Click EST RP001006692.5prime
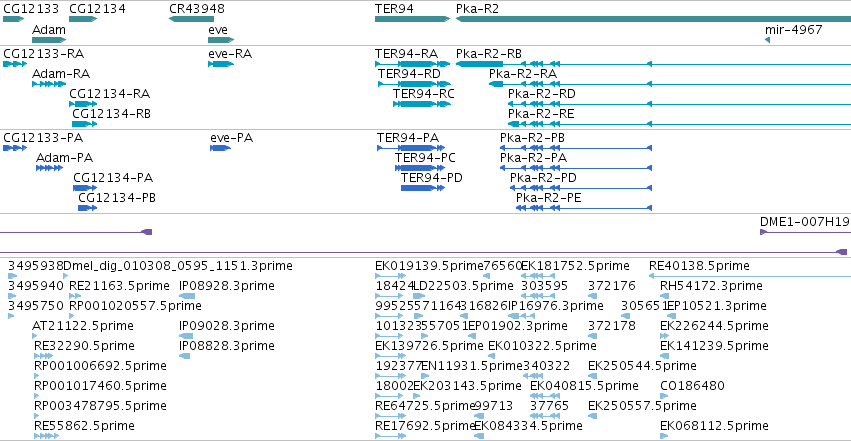 point(100,366)
